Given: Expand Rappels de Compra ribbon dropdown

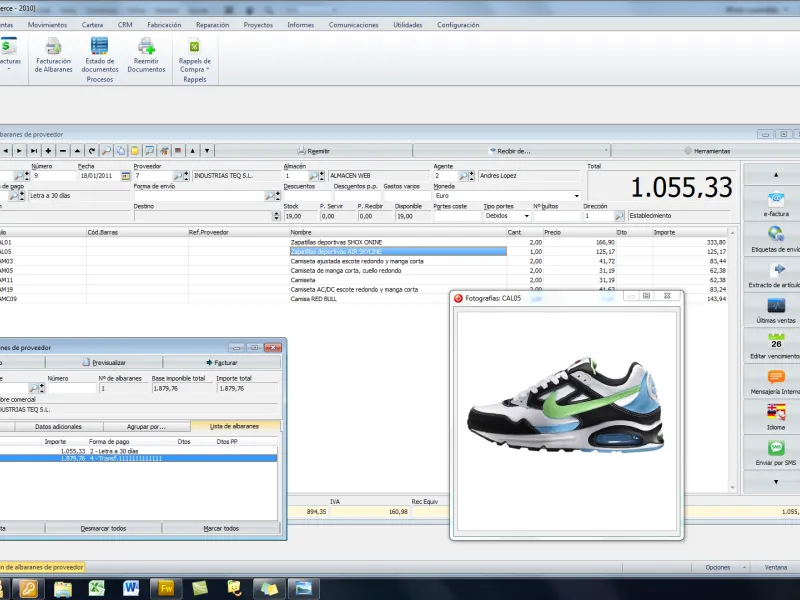Looking at the screenshot, I should click(194, 55).
